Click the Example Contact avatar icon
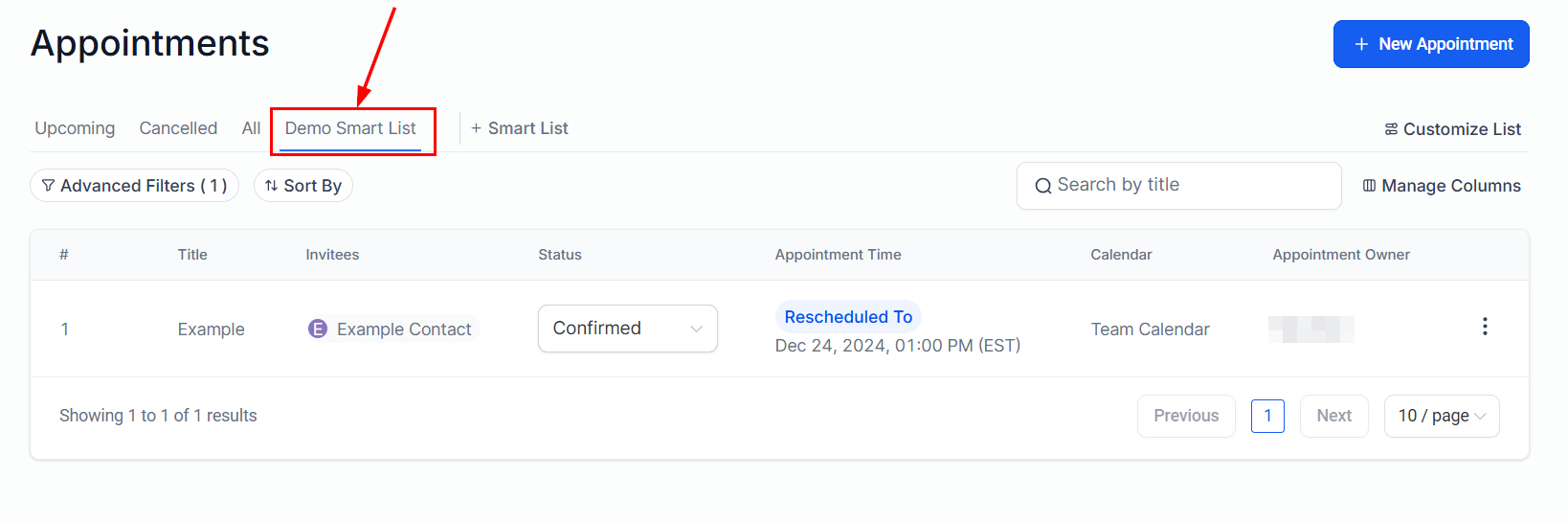1568x522 pixels. (x=318, y=329)
